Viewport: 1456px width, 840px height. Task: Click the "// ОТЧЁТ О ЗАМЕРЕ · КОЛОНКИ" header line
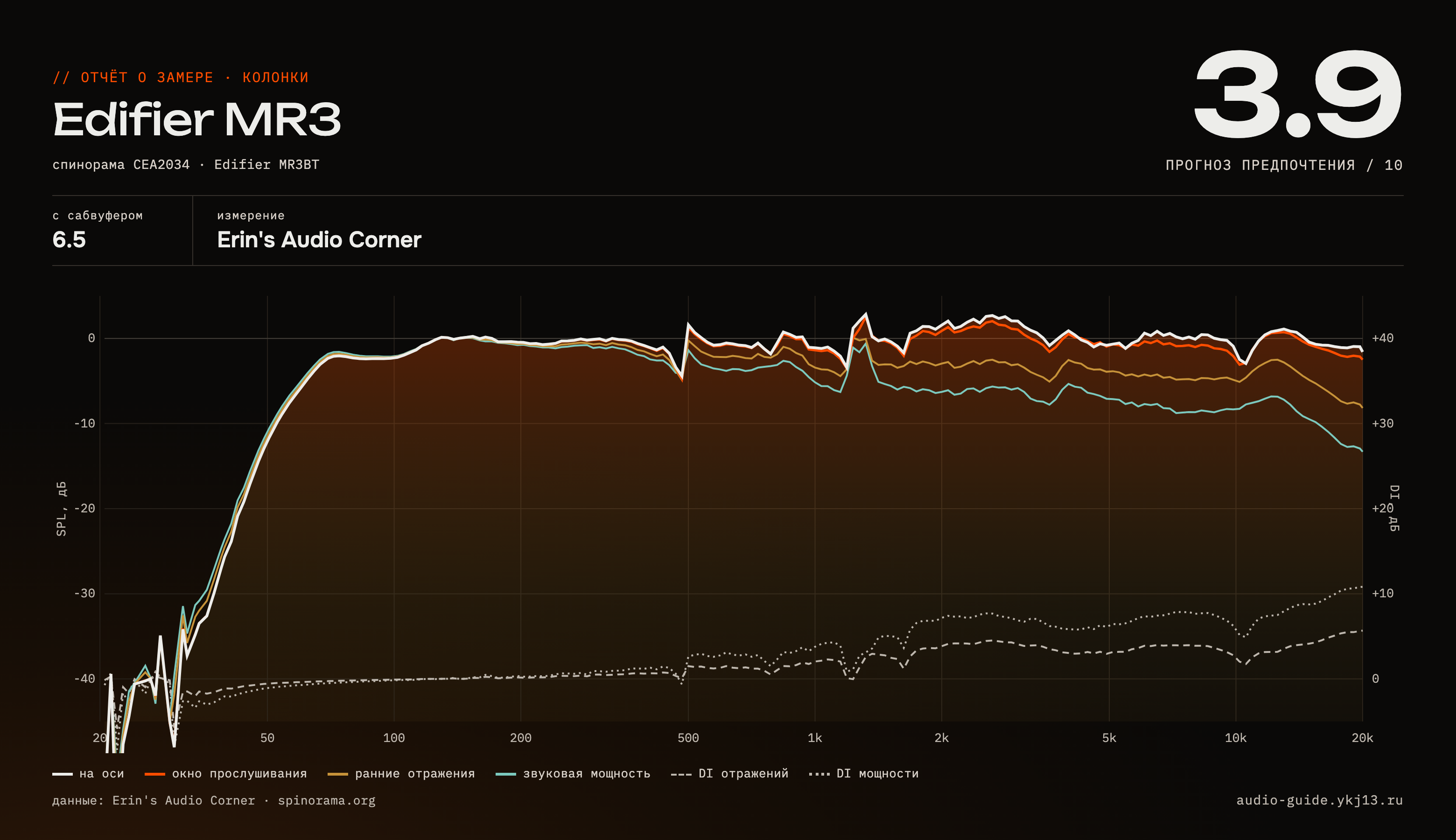click(181, 77)
